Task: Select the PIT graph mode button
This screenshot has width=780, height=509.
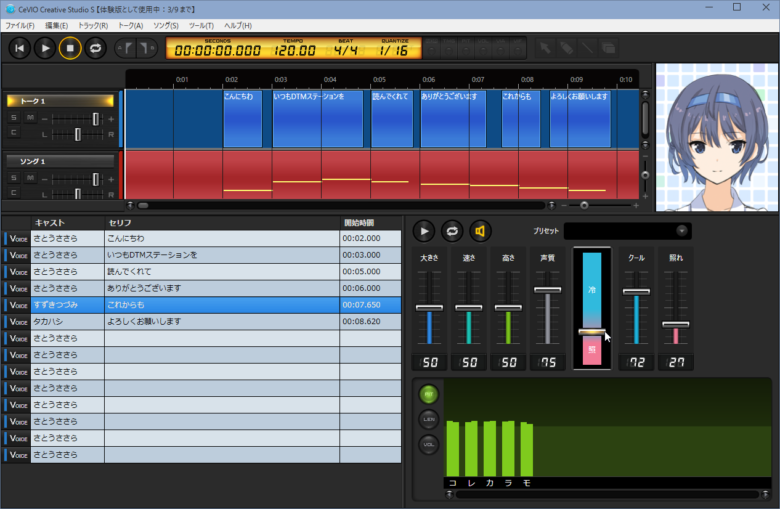Action: coord(429,395)
